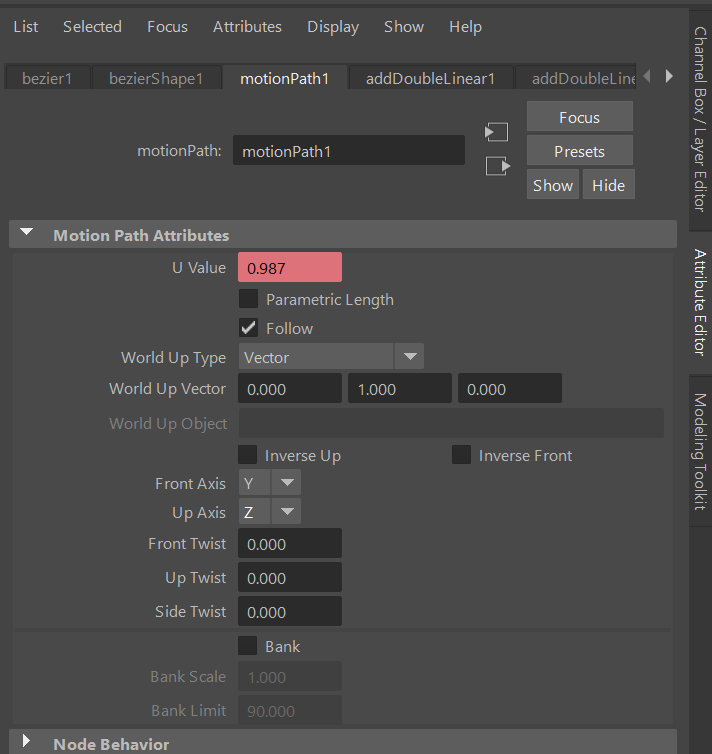
Task: Select the Attribute Editor side tab
Action: [700, 302]
